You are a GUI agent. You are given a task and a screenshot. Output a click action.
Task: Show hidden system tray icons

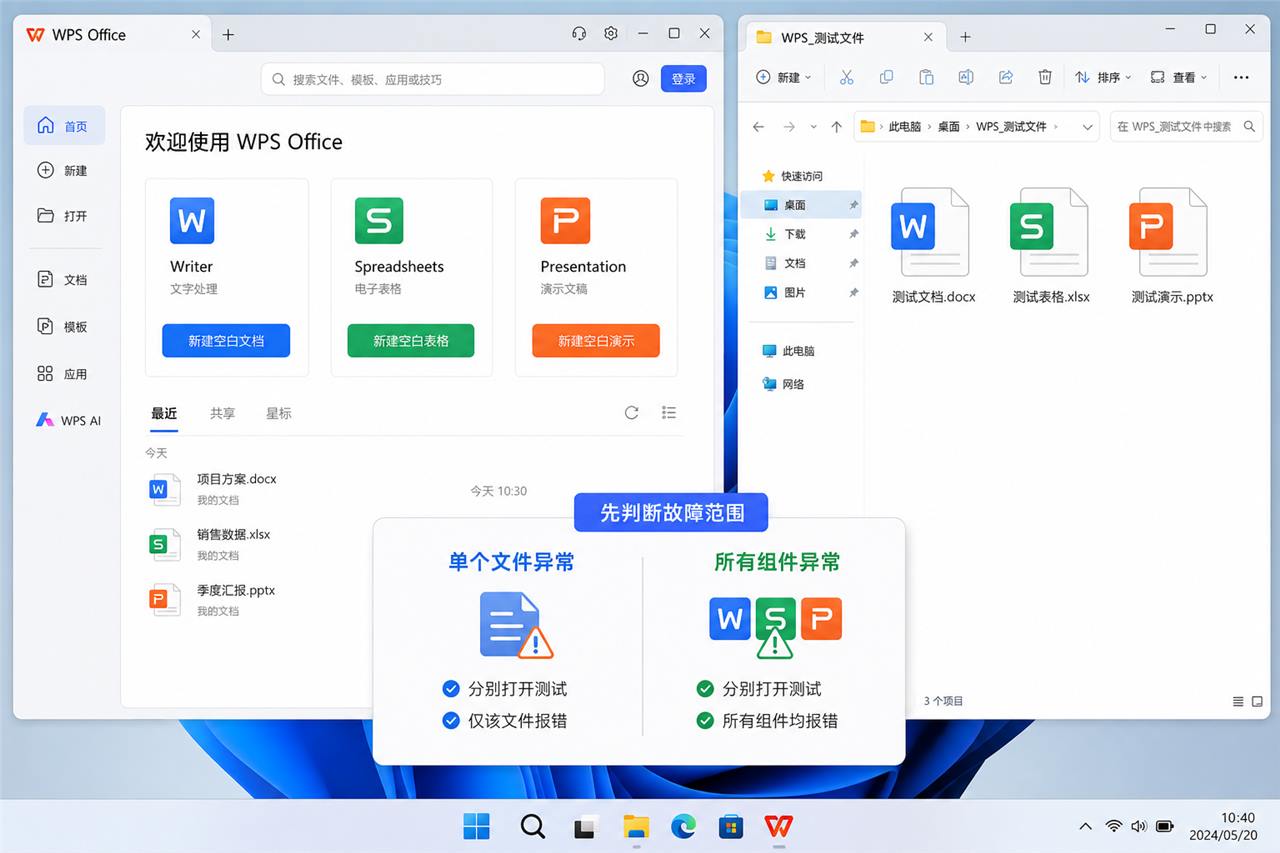[1085, 826]
